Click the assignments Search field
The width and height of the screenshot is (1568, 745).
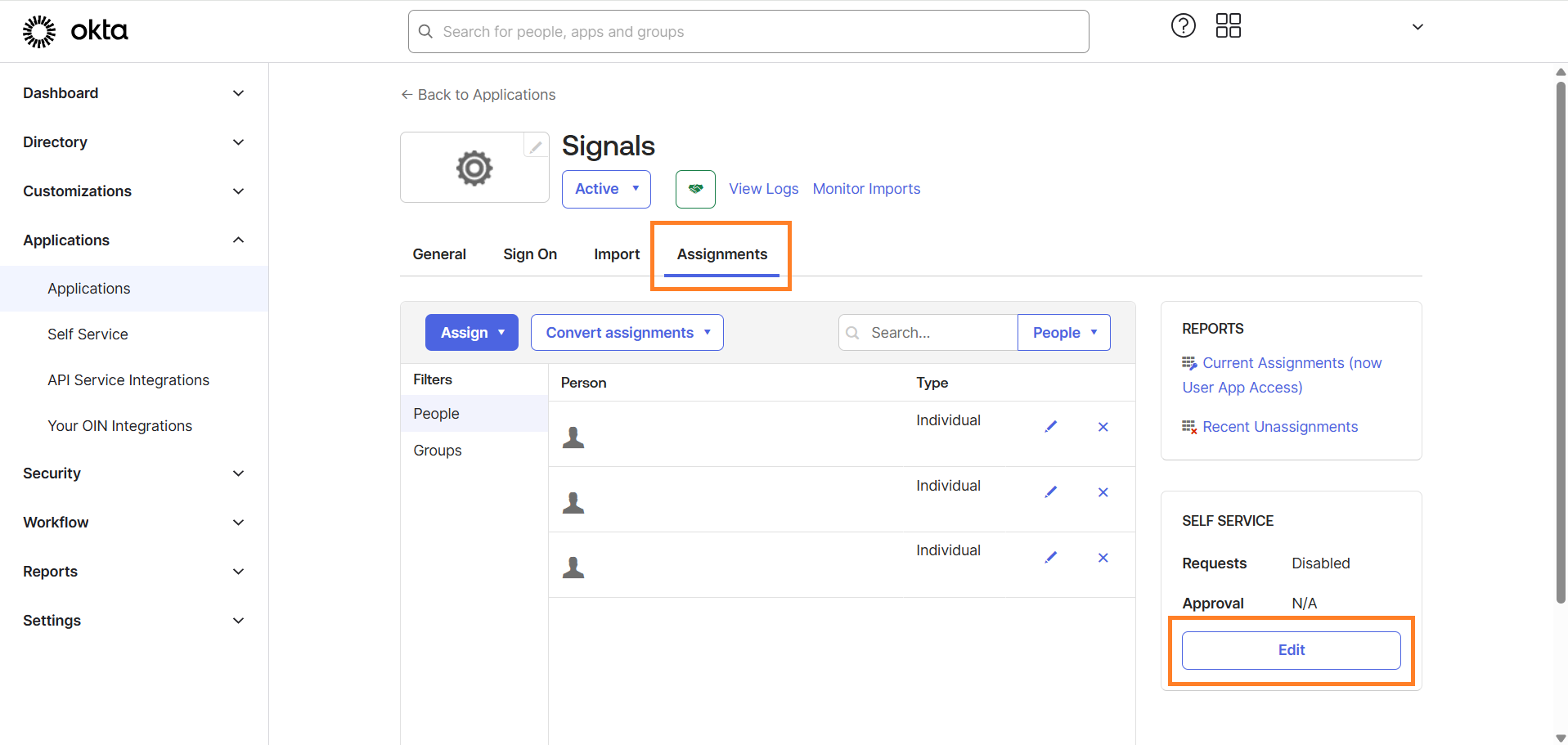click(928, 333)
